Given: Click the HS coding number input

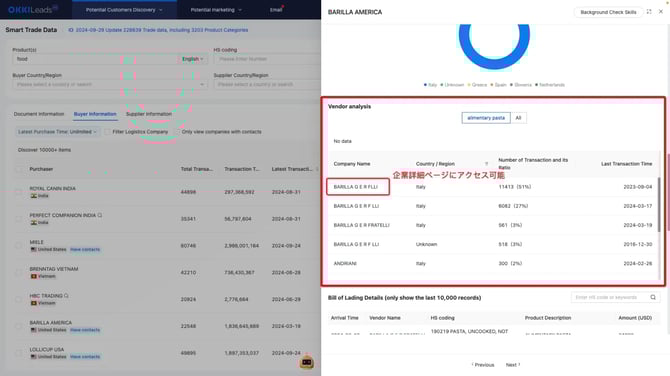Looking at the screenshot, I should point(267,59).
